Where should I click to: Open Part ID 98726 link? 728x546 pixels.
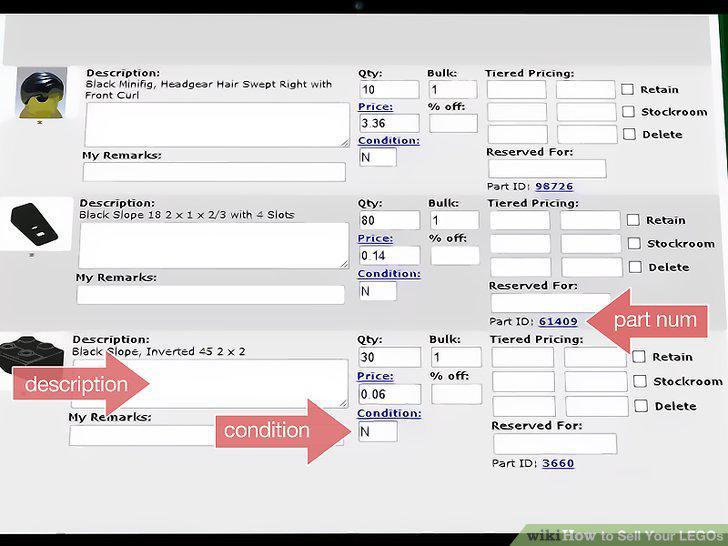(x=554, y=186)
